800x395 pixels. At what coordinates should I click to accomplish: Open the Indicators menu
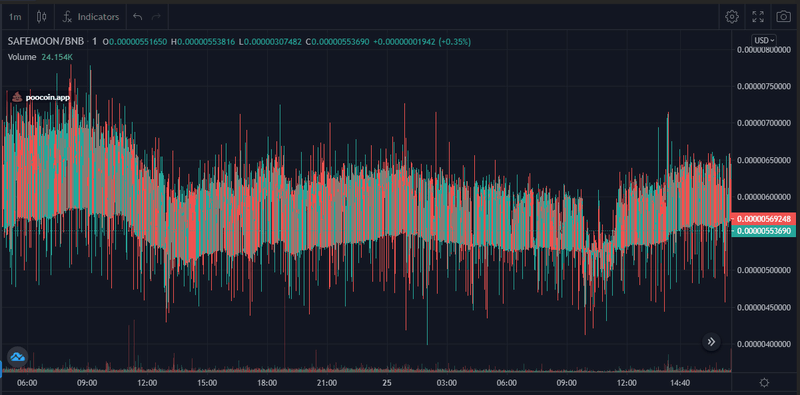[91, 17]
